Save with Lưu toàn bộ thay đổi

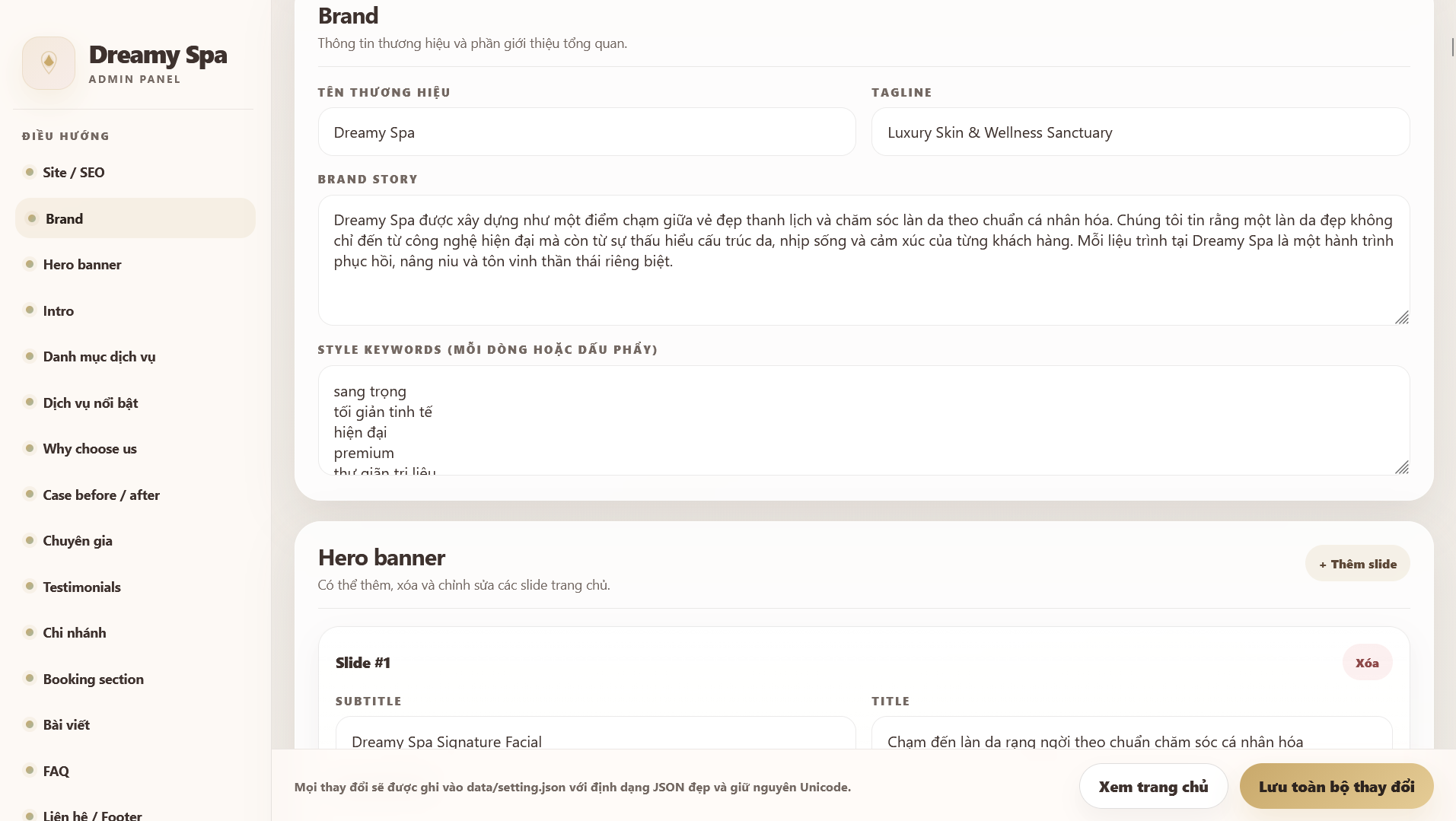tap(1336, 787)
